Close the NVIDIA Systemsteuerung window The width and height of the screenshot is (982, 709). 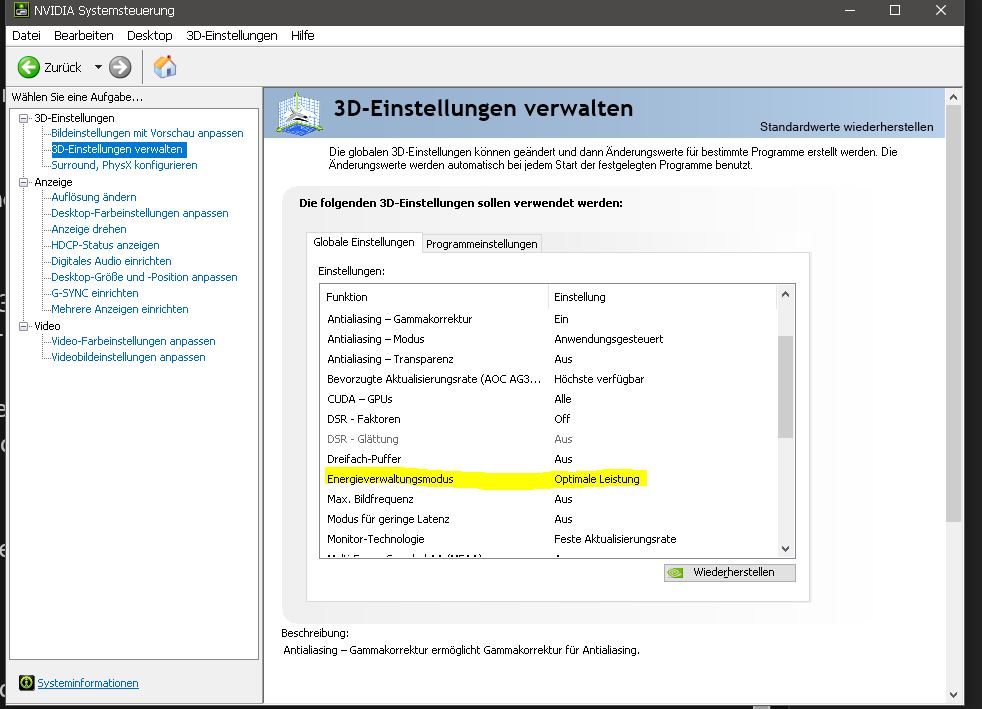tap(941, 11)
